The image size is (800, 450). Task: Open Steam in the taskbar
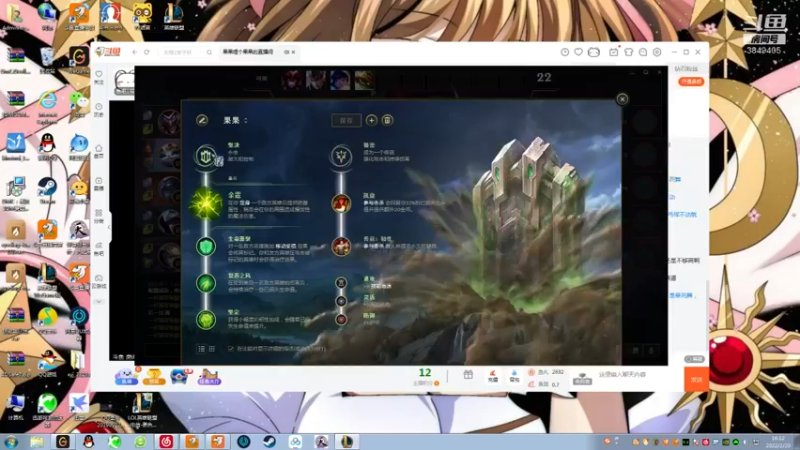click(269, 441)
